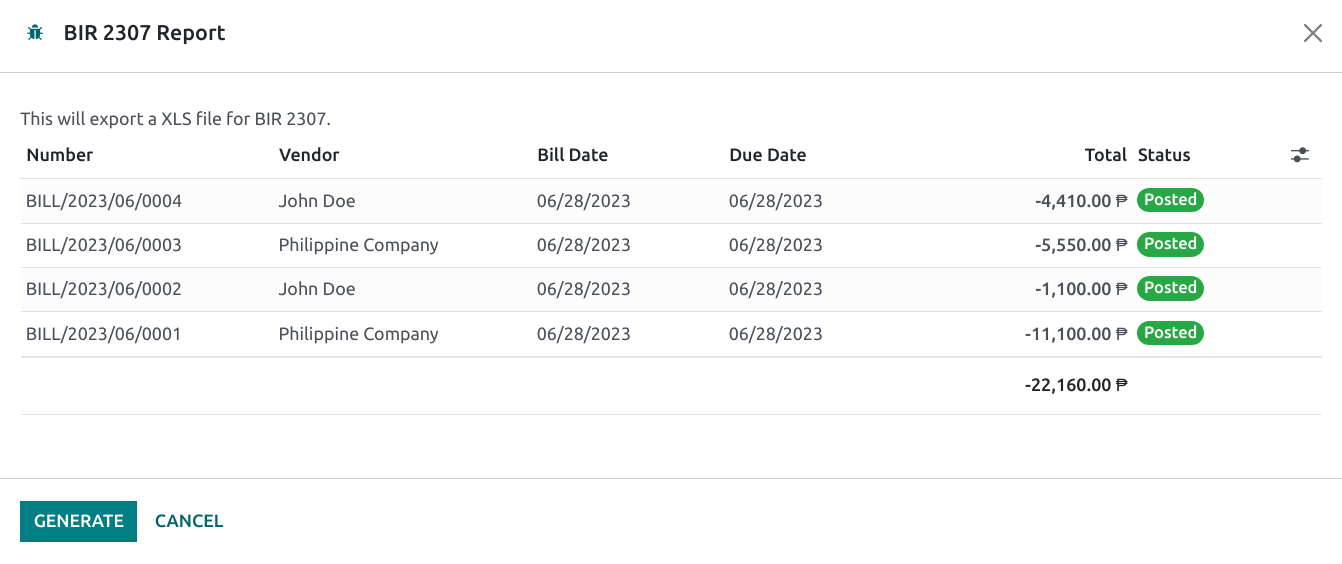Click Posted badge on bill 0004
Screen dimensions: 1342x564
tap(1170, 200)
